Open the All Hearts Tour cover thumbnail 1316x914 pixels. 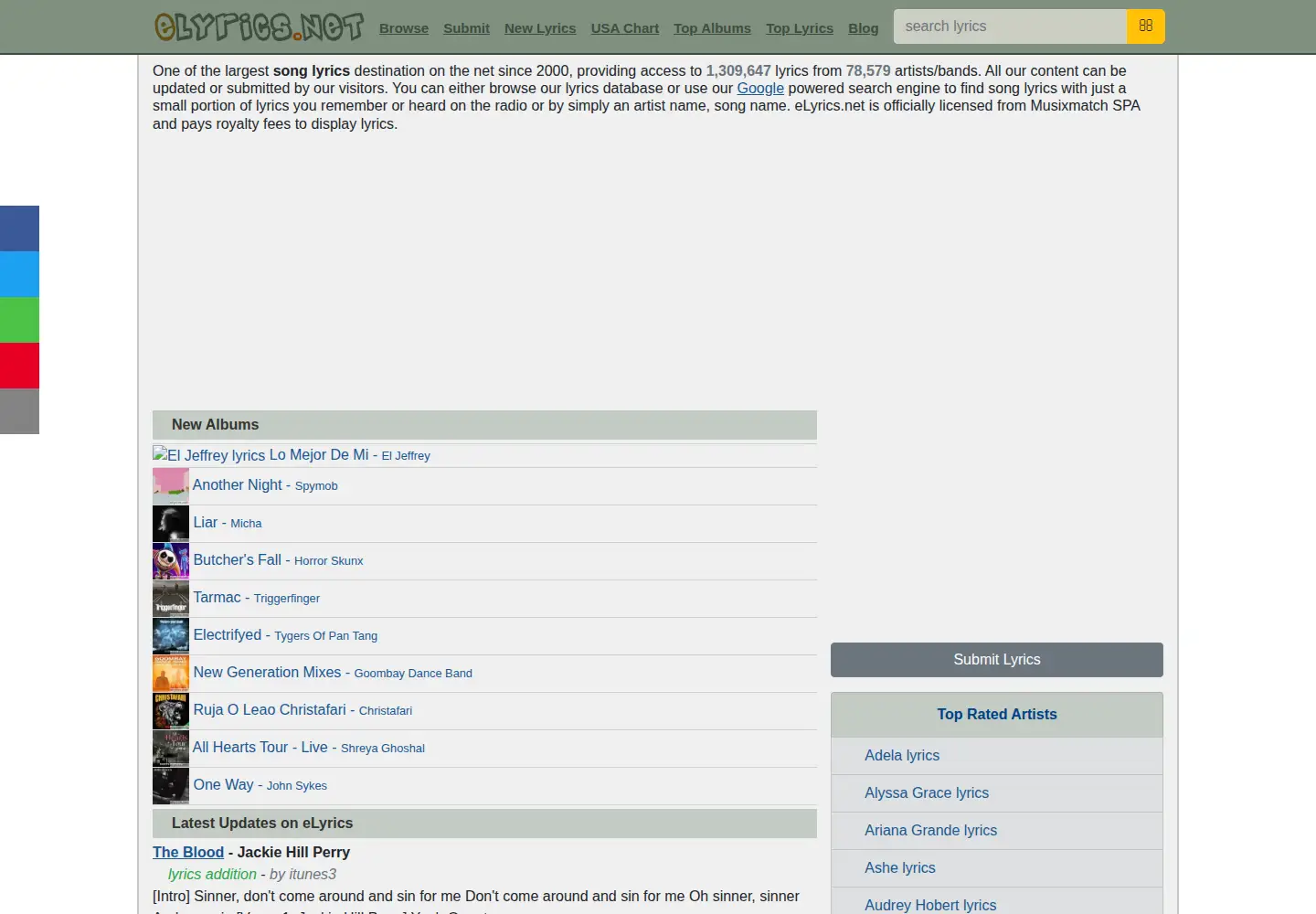pos(171,749)
